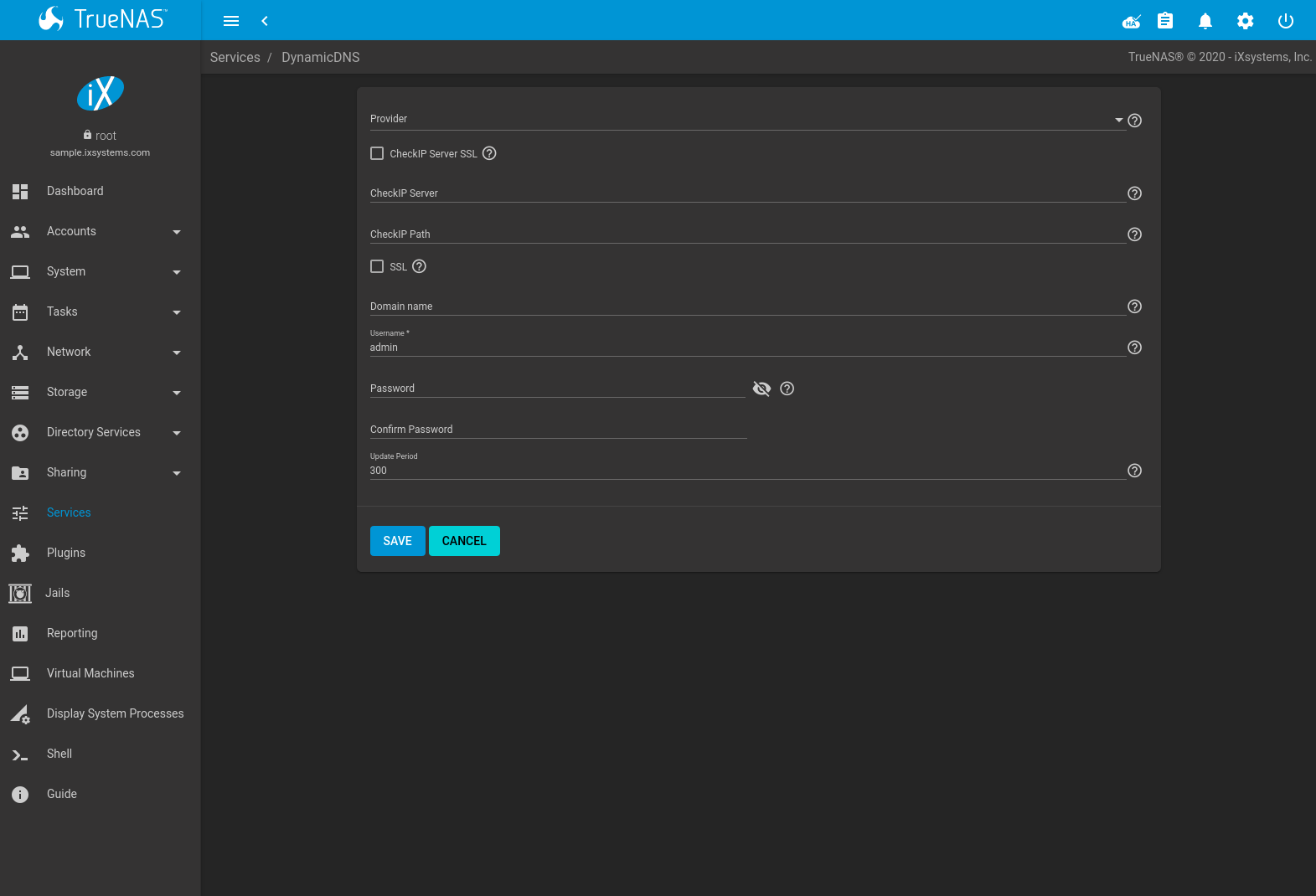Show help for Domain name field

point(1135,306)
